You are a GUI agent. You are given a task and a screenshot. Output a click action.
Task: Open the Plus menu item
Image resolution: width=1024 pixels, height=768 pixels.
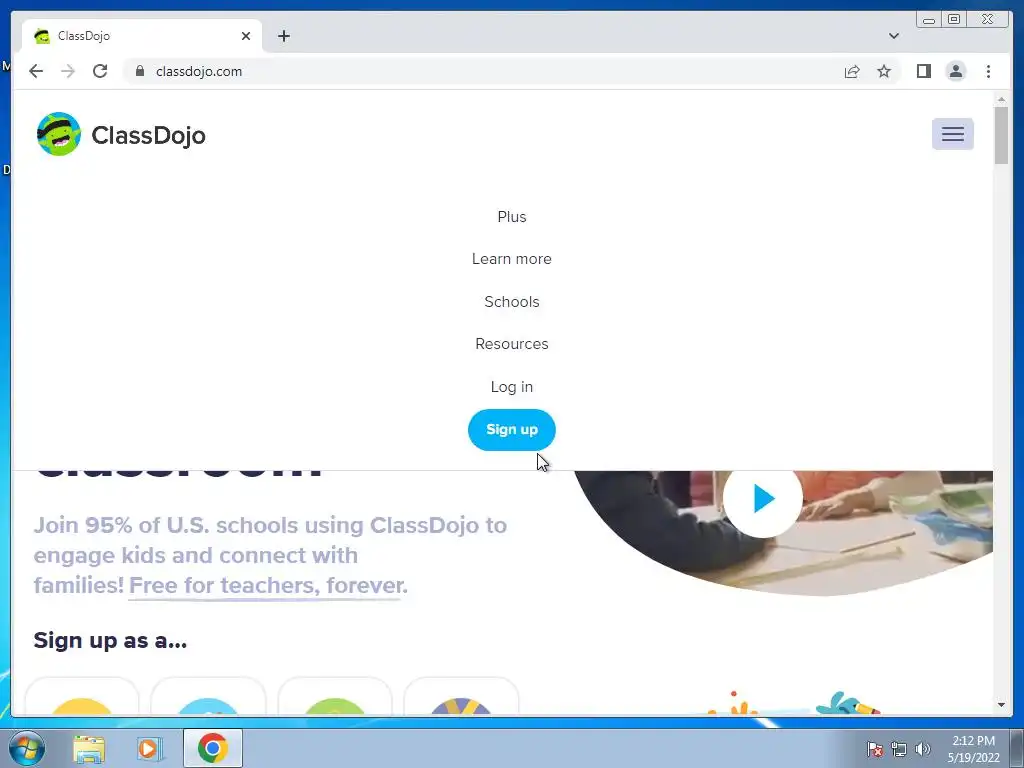(x=511, y=217)
